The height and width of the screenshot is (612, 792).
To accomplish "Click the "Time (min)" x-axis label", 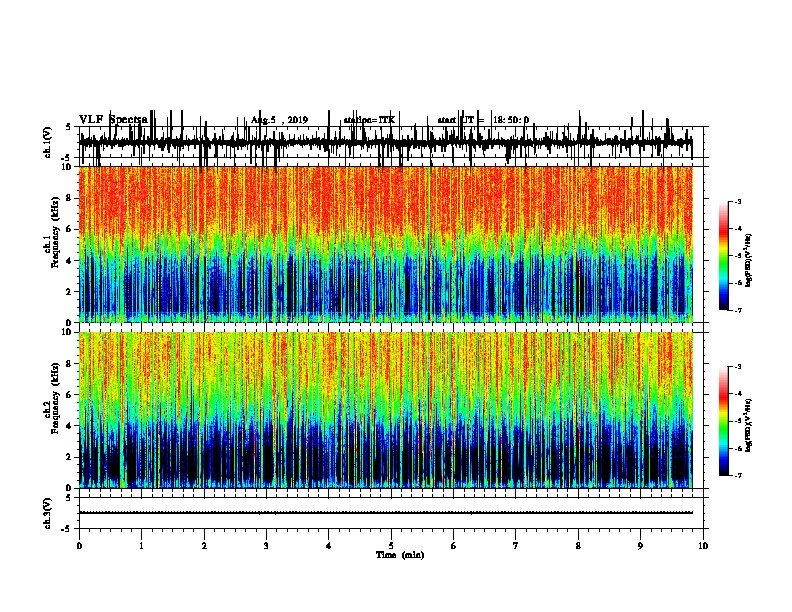I will 400,555.
